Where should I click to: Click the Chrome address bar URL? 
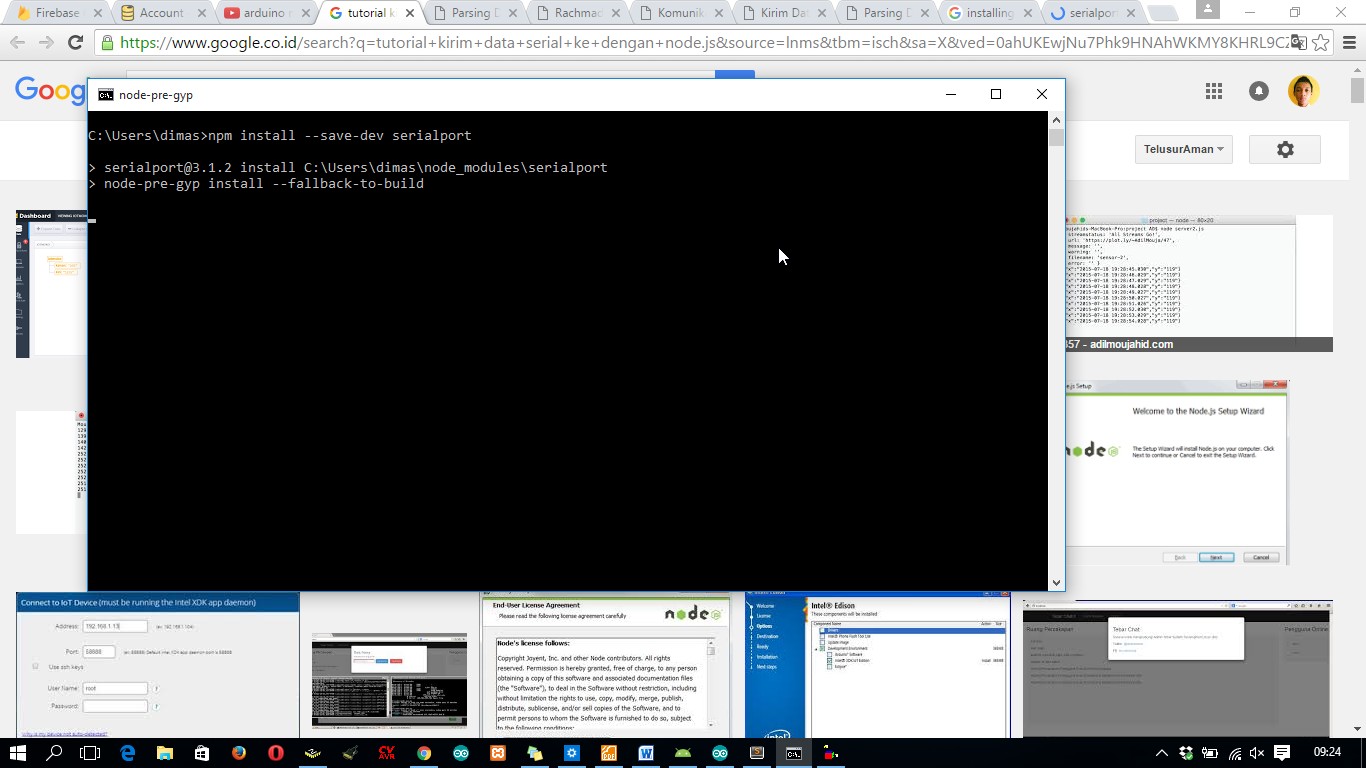(x=702, y=42)
